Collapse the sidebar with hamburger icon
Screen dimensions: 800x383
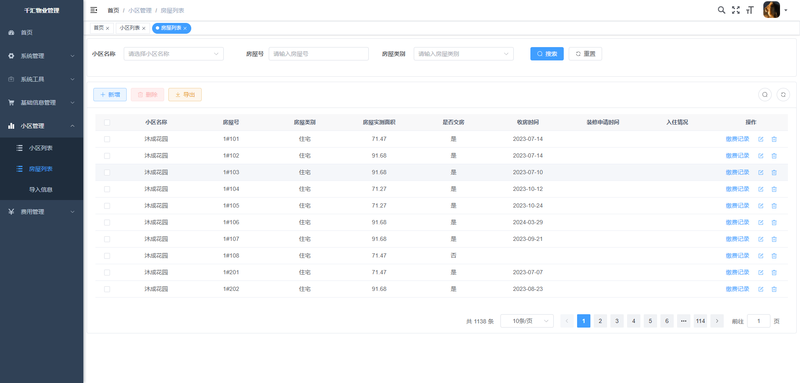[x=94, y=10]
